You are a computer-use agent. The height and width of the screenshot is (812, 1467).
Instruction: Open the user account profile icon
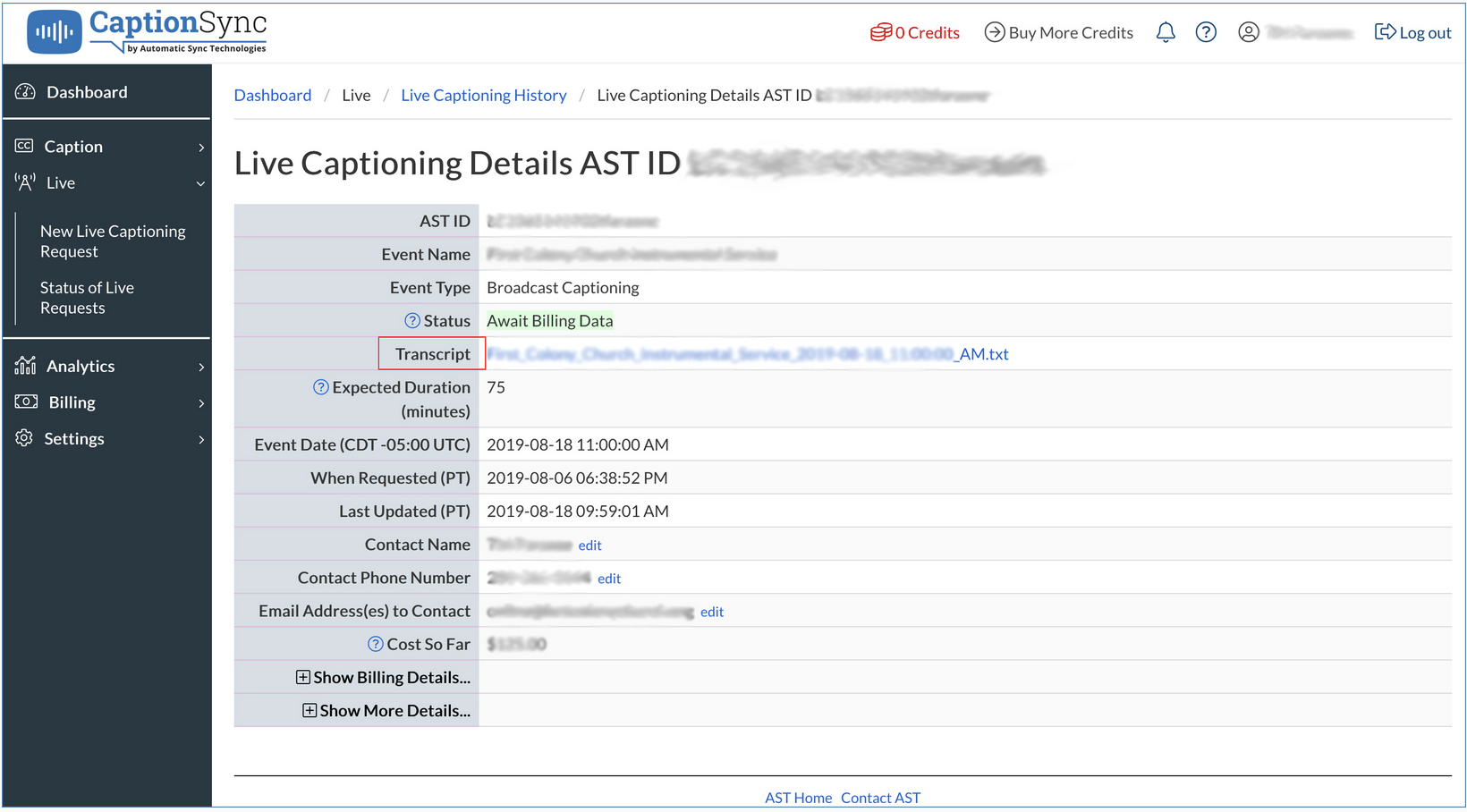pos(1248,33)
